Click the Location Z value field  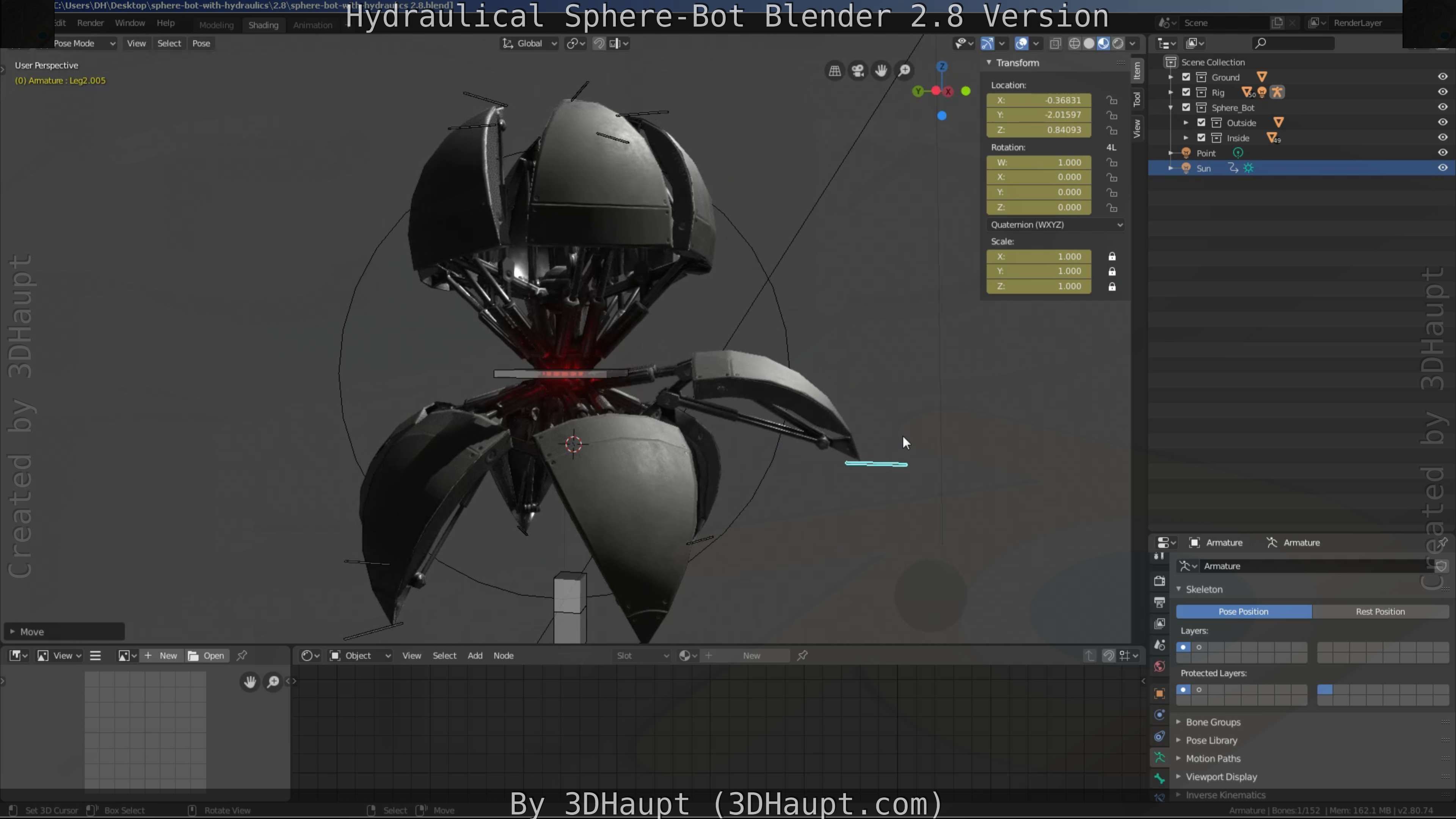click(1039, 130)
